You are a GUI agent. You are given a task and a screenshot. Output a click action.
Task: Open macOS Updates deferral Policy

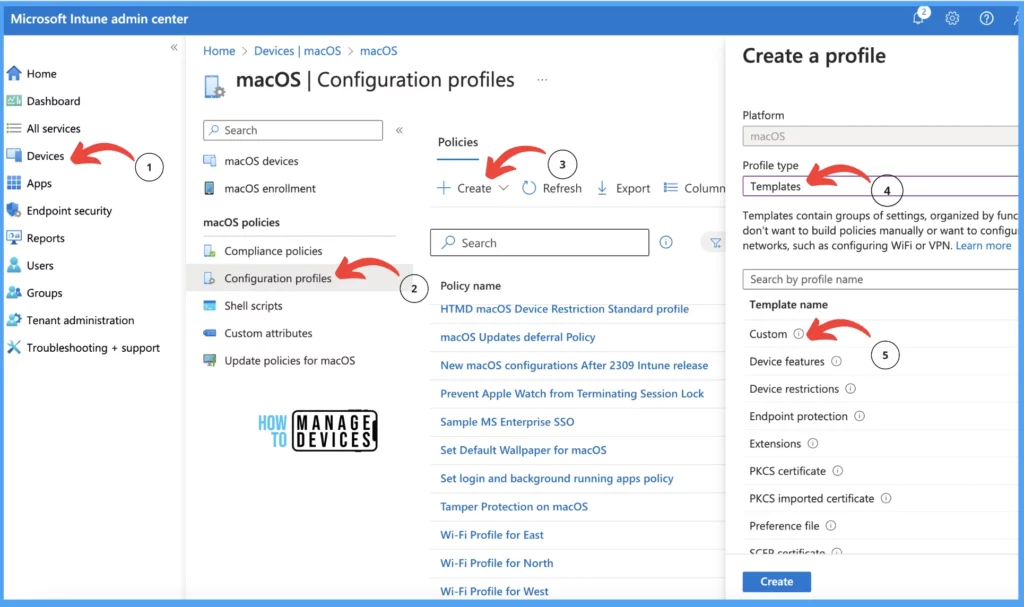[518, 337]
